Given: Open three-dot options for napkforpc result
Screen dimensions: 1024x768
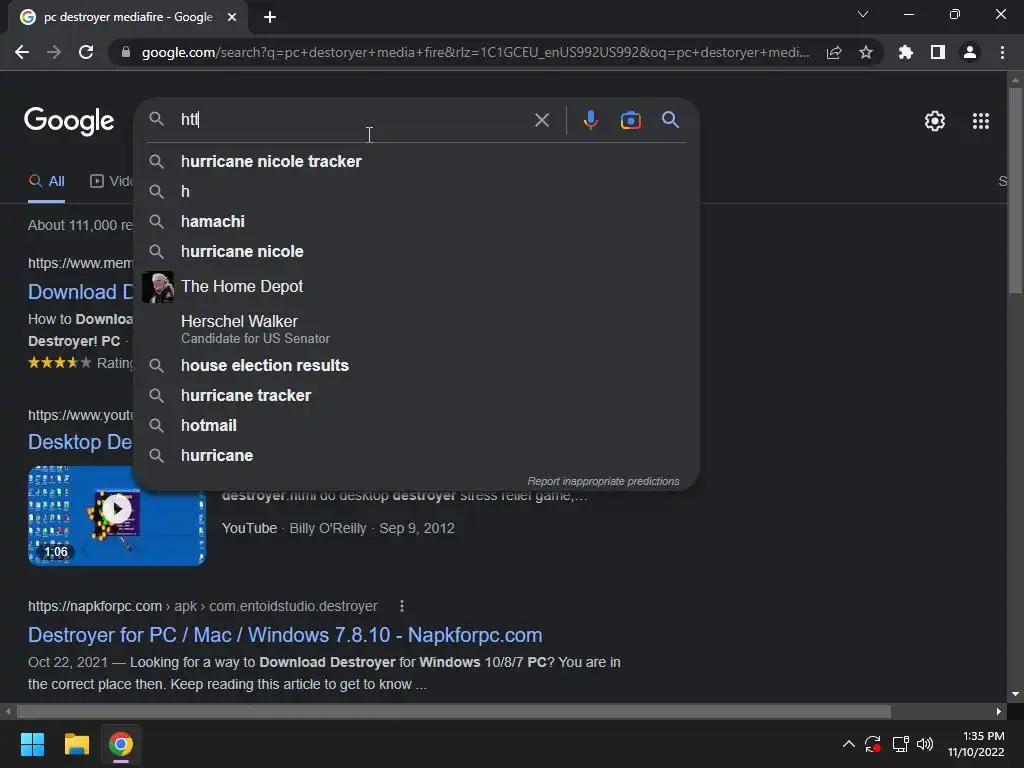Looking at the screenshot, I should coord(402,606).
